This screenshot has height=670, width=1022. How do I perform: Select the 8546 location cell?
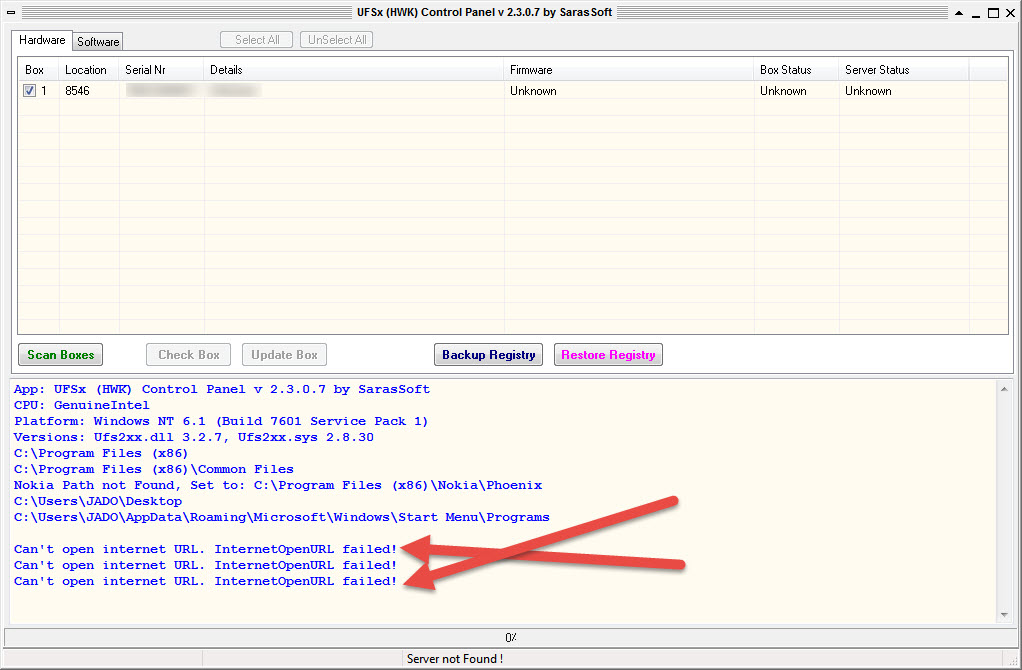click(78, 91)
